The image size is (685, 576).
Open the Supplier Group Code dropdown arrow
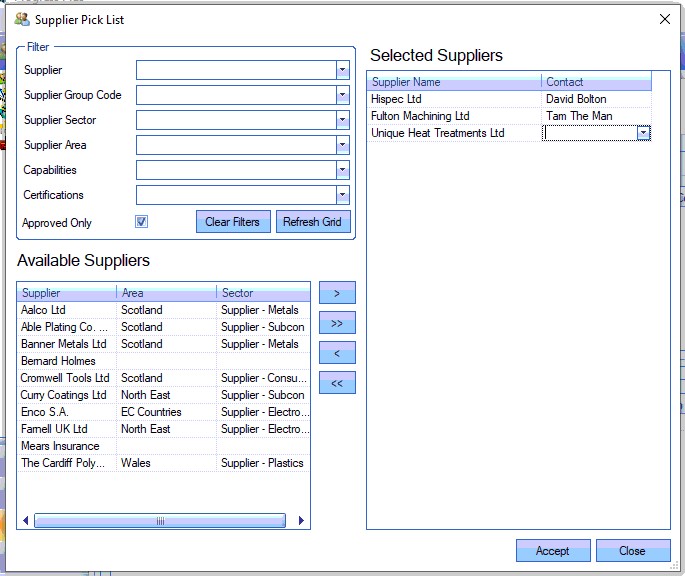[x=342, y=95]
